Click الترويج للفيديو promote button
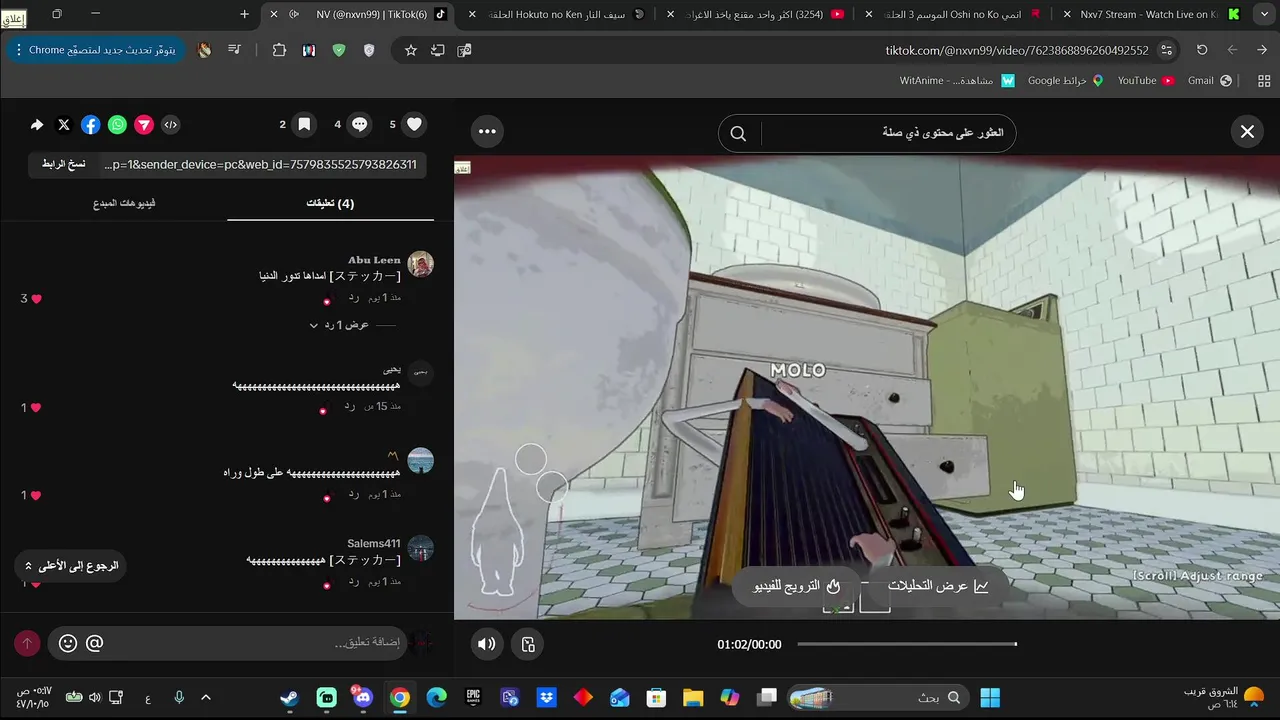 pyautogui.click(x=797, y=586)
